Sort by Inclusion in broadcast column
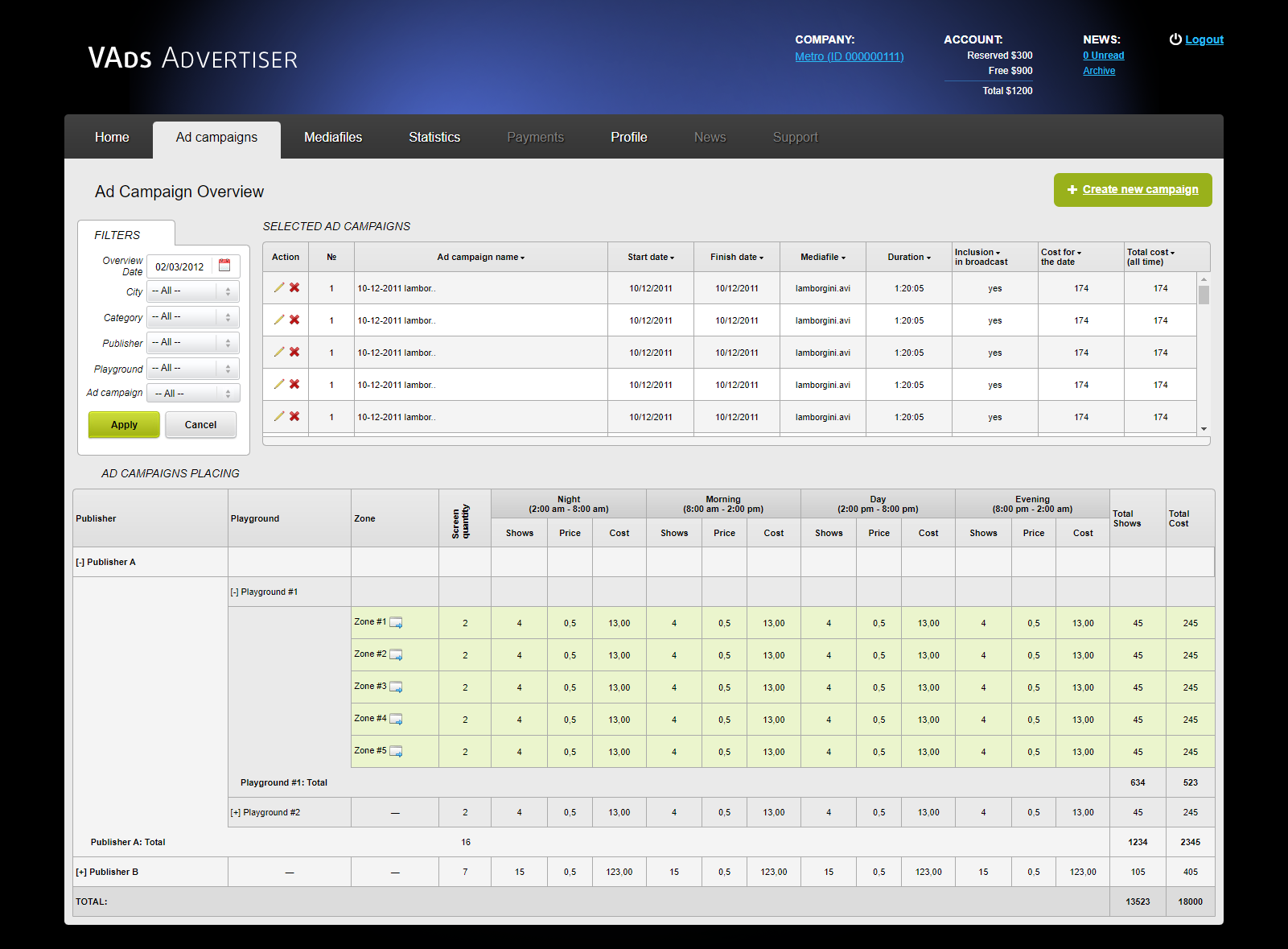The width and height of the screenshot is (1288, 949). (x=981, y=257)
